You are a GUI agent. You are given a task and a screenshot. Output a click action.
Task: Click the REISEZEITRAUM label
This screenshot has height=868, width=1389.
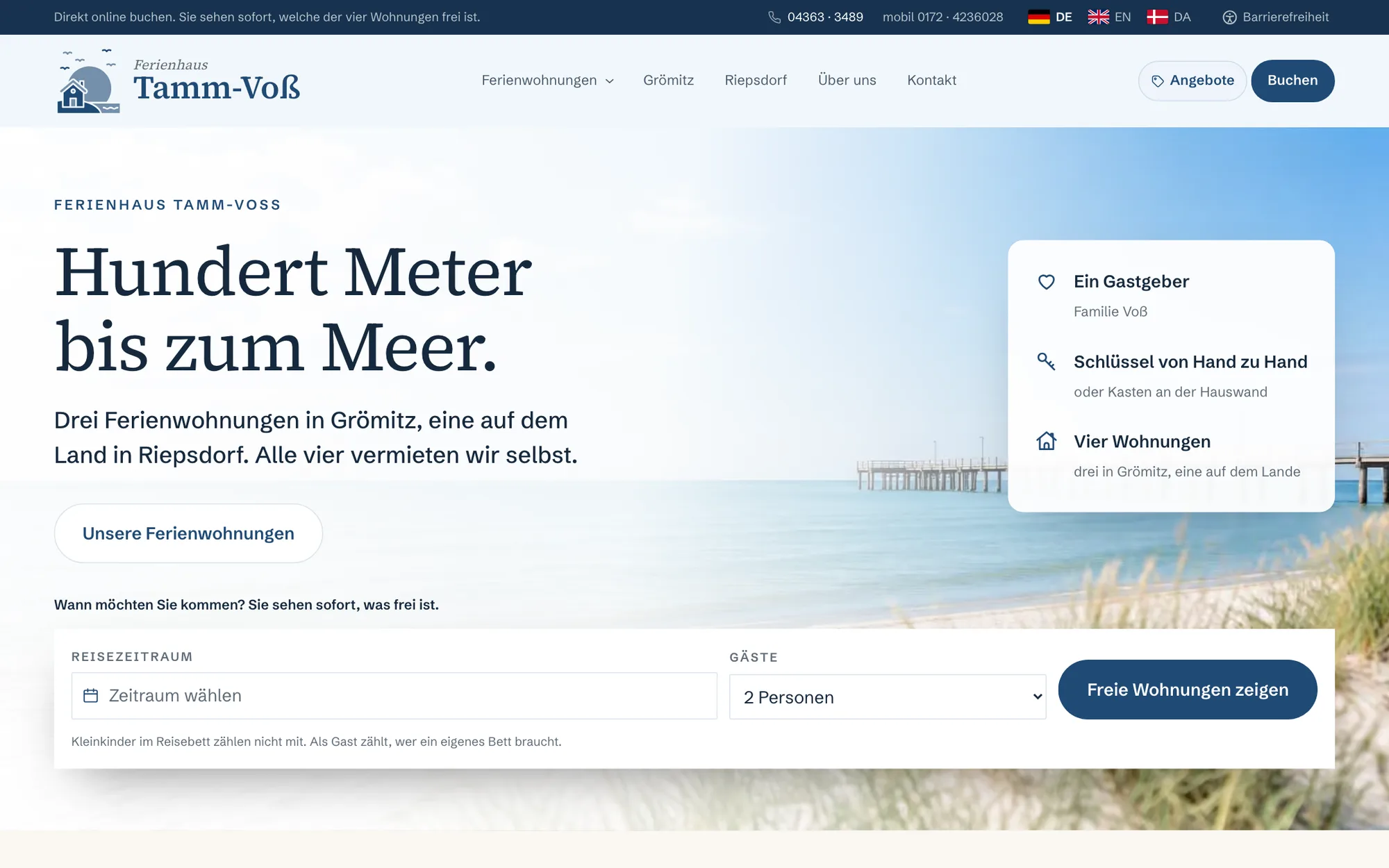(x=132, y=656)
